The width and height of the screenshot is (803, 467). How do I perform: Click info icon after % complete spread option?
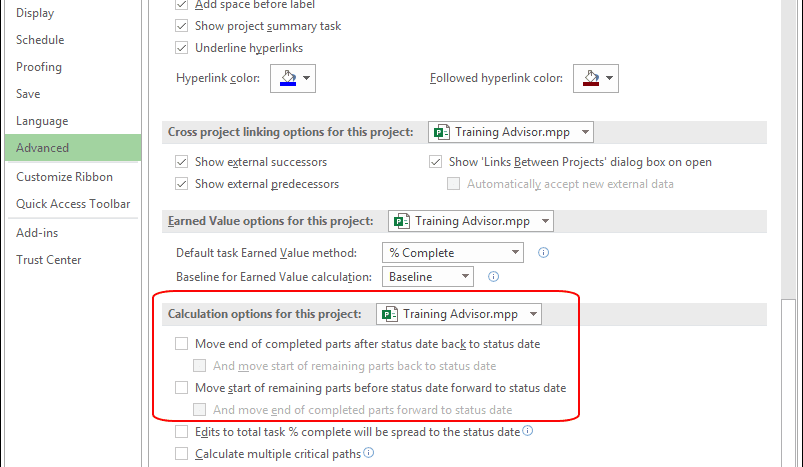527,431
